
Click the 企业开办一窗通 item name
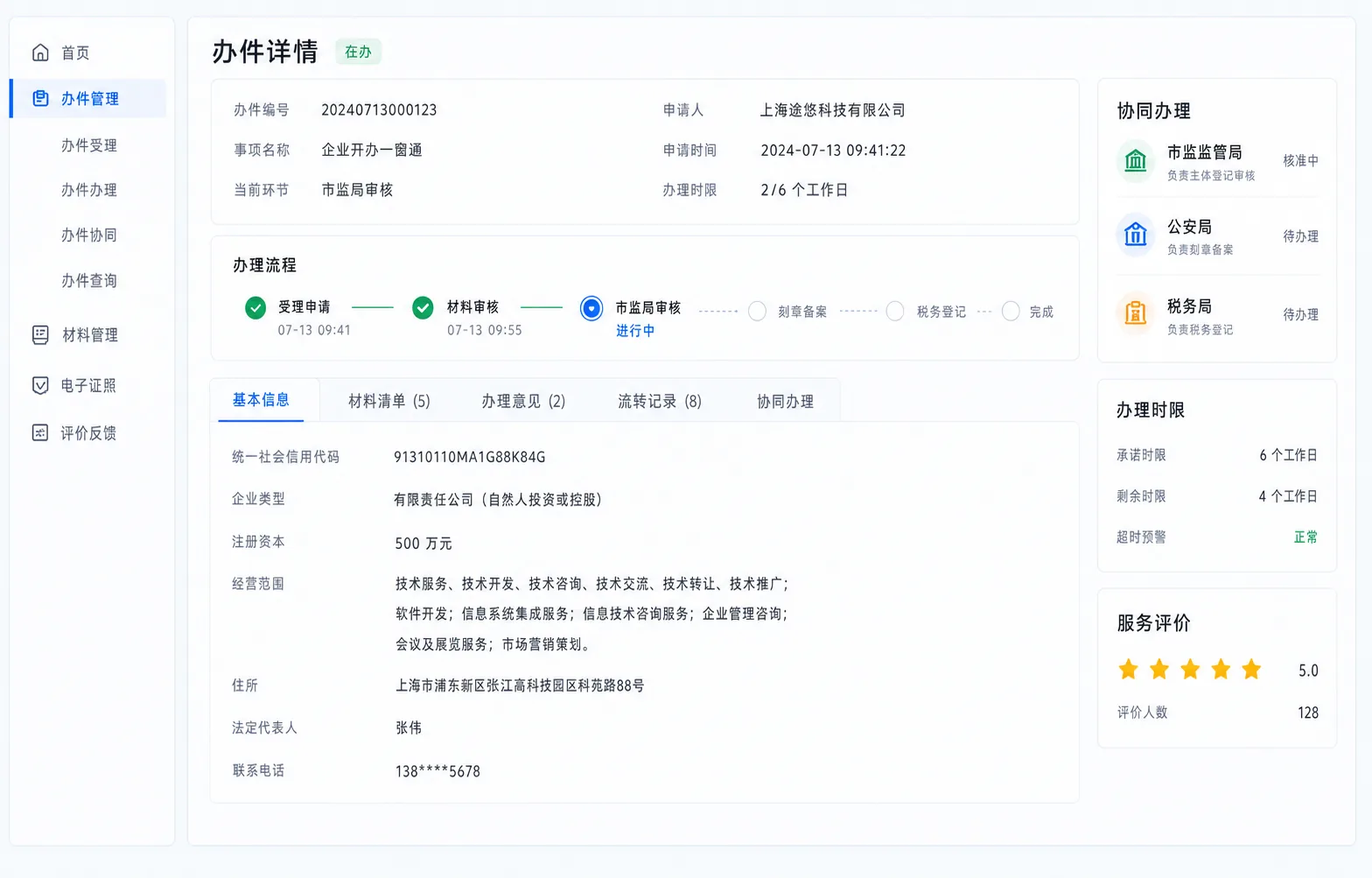pyautogui.click(x=372, y=150)
